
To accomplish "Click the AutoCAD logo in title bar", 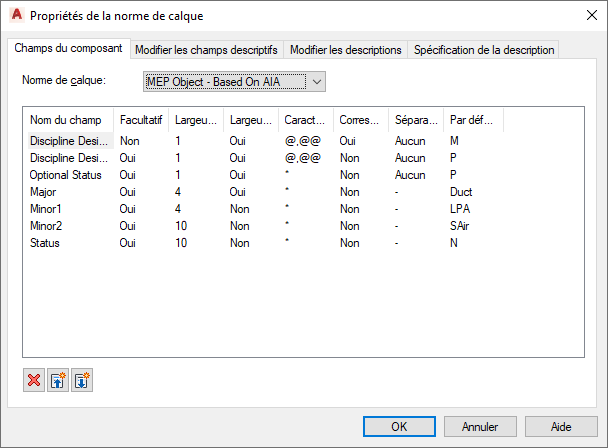I will tap(17, 15).
